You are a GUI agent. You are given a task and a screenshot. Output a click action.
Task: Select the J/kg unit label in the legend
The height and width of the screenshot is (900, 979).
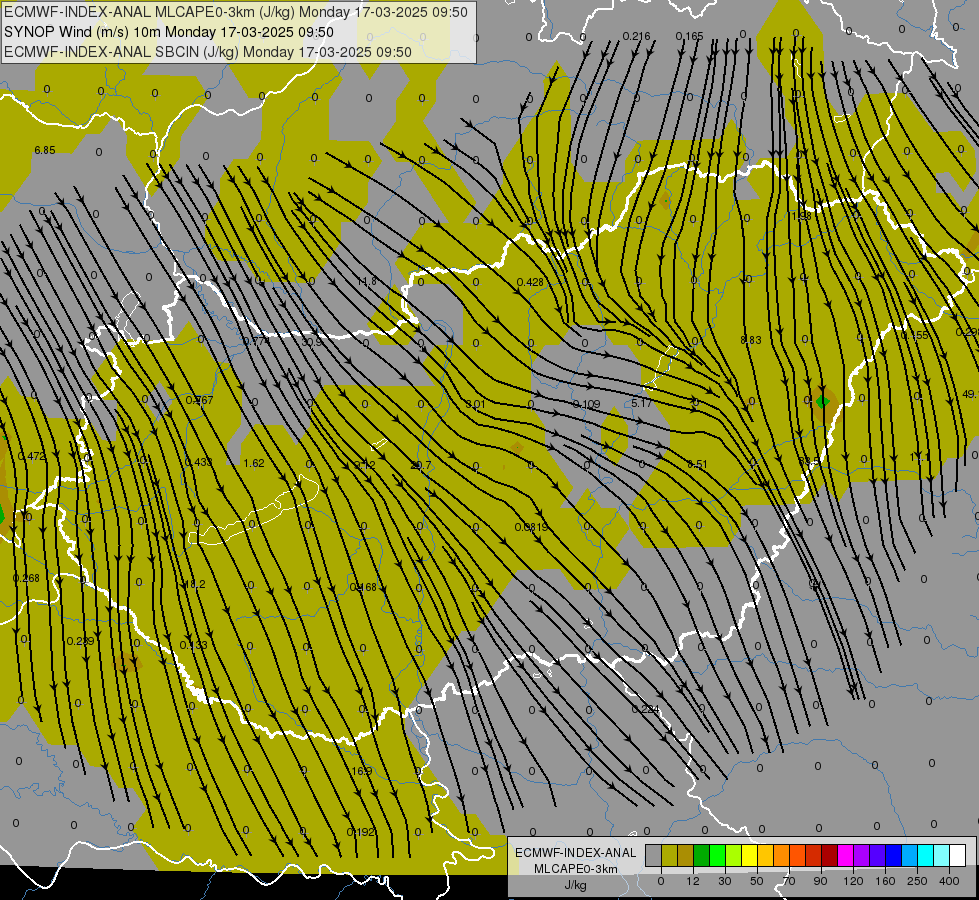click(575, 885)
